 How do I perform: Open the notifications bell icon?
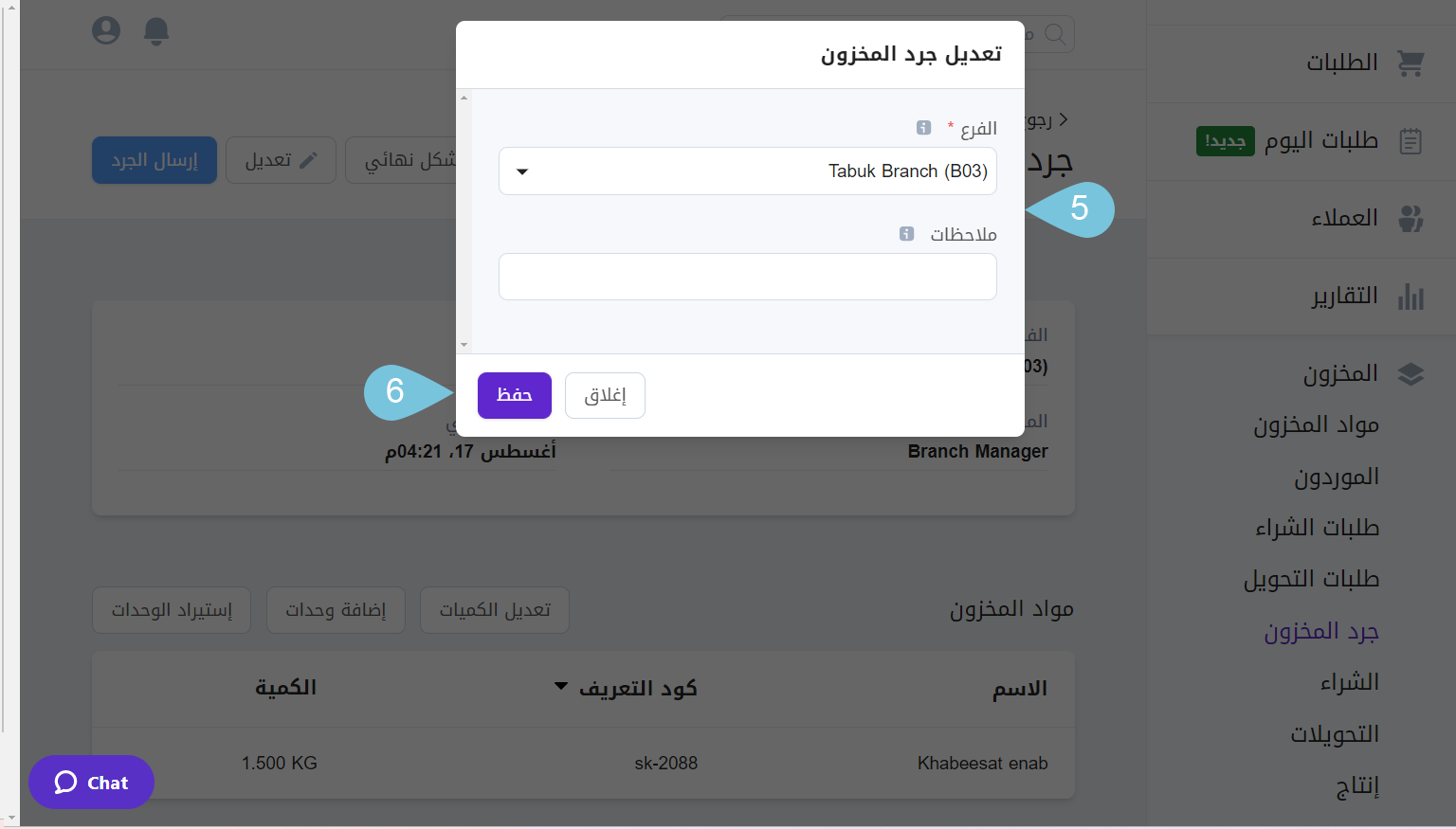pyautogui.click(x=156, y=31)
